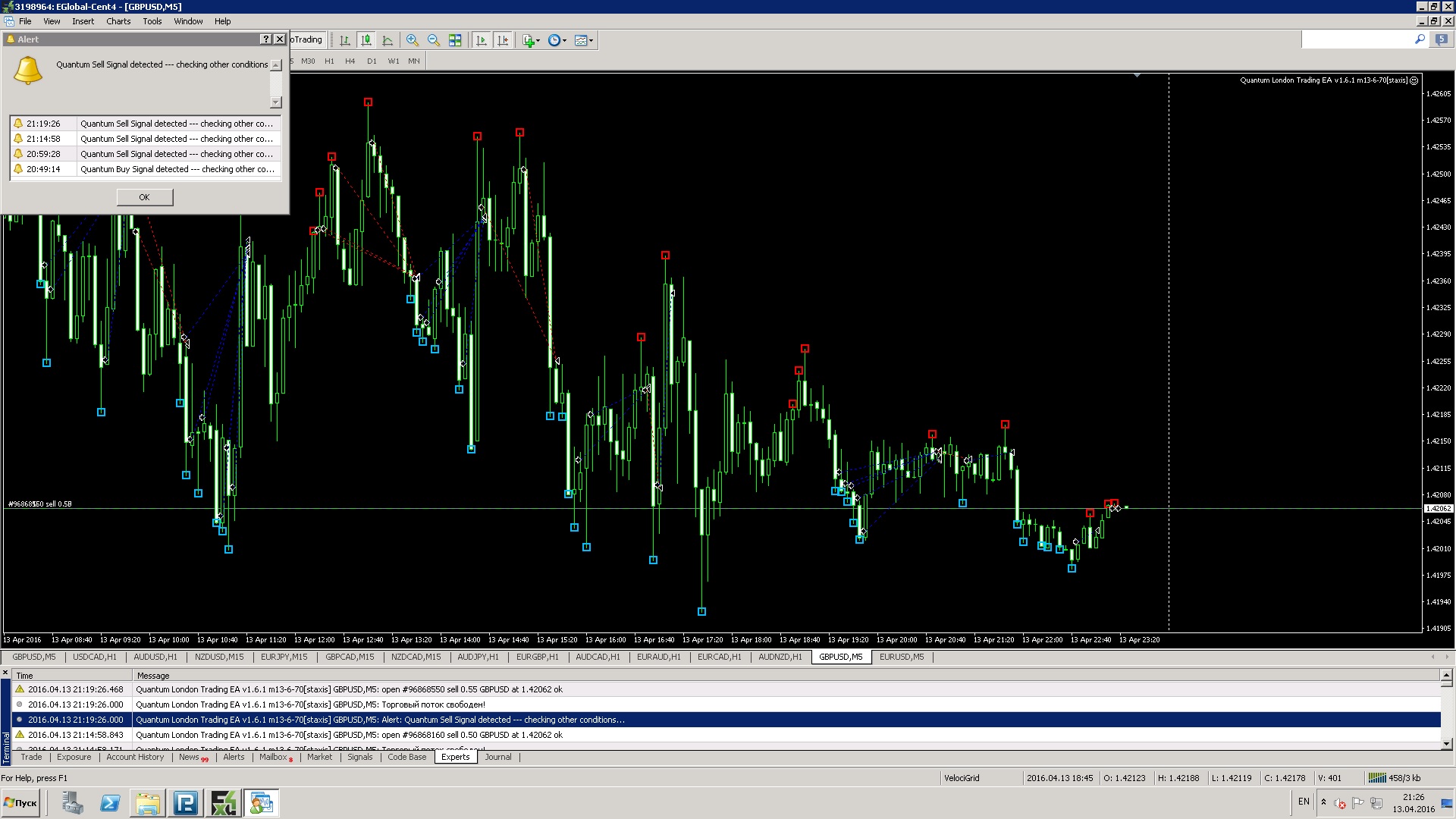1456x819 pixels.
Task: Select the line chart type icon
Action: [388, 40]
